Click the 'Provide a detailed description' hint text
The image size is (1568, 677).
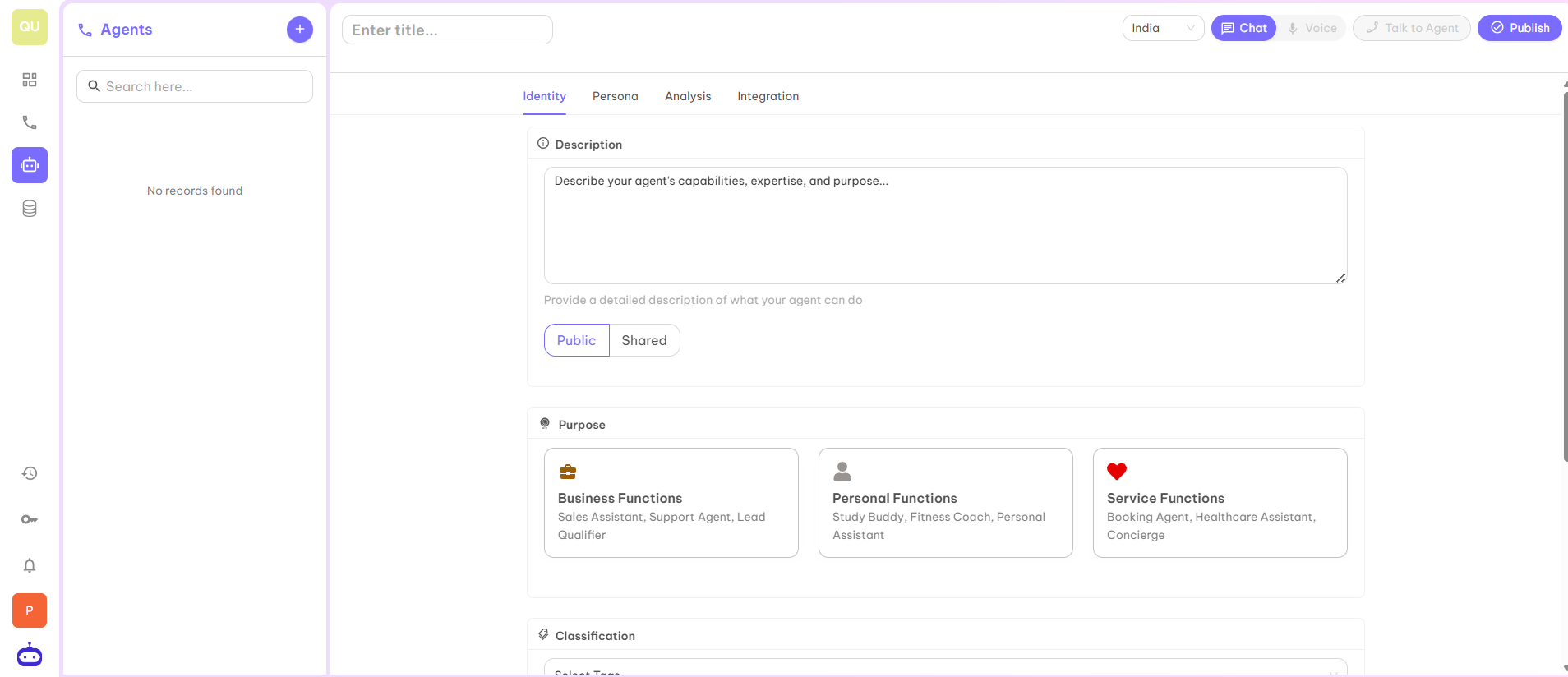coord(703,300)
